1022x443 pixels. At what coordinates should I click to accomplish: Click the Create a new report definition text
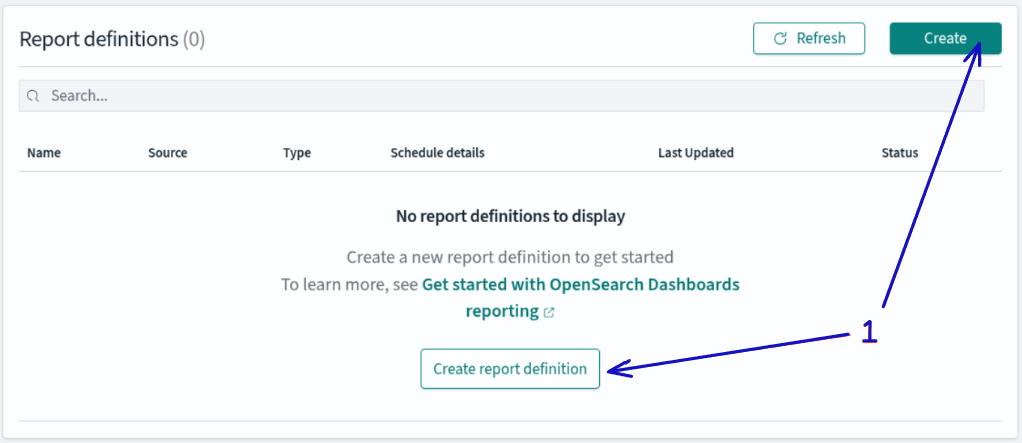[510, 257]
